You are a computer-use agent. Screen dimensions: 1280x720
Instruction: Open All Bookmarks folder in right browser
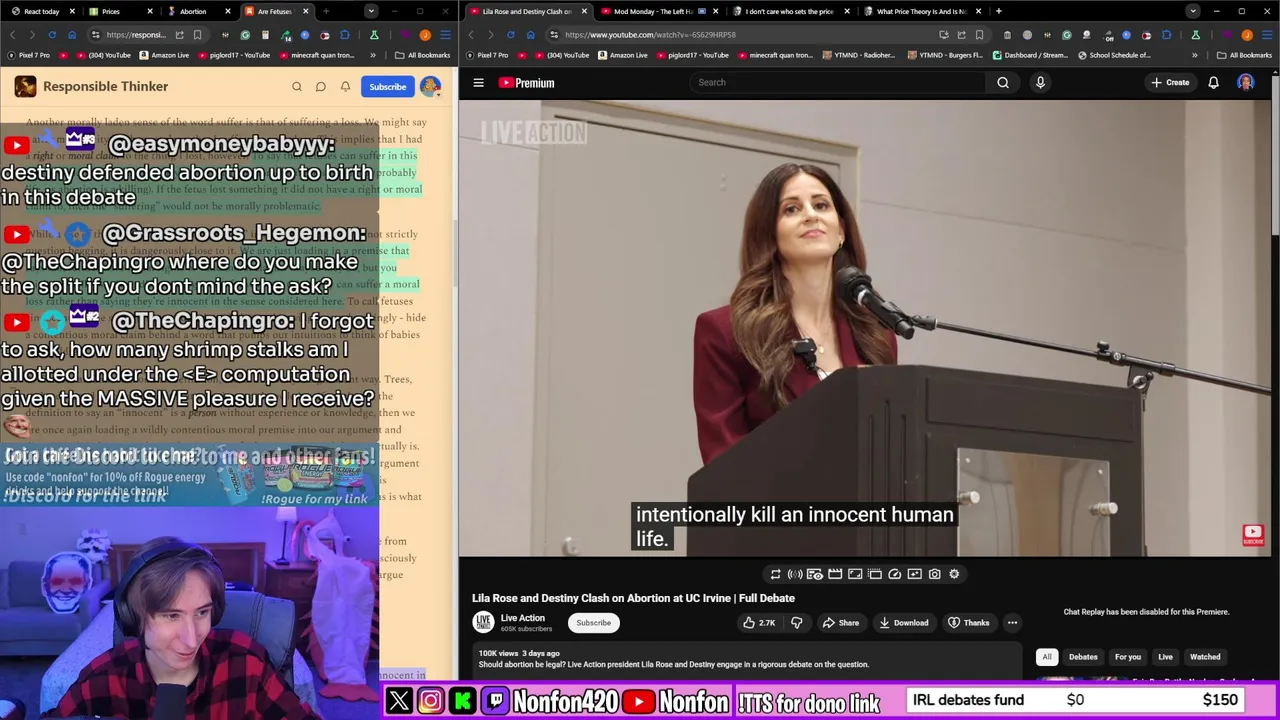1245,55
